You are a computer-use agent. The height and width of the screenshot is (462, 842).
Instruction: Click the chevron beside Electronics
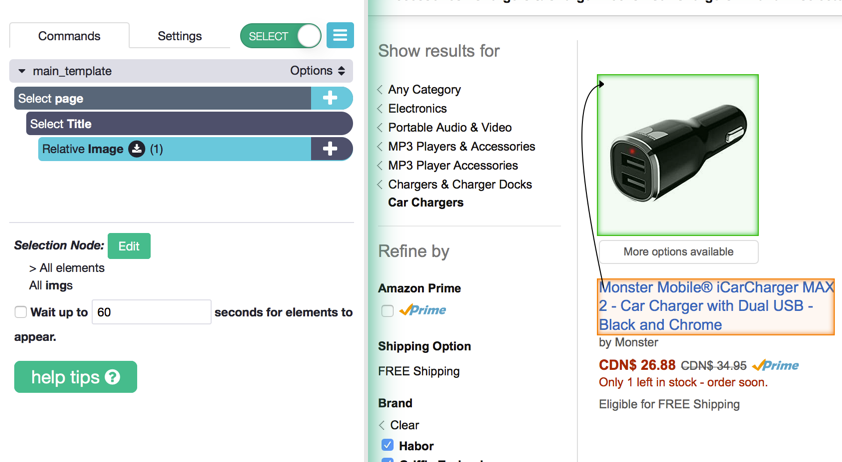coord(380,109)
